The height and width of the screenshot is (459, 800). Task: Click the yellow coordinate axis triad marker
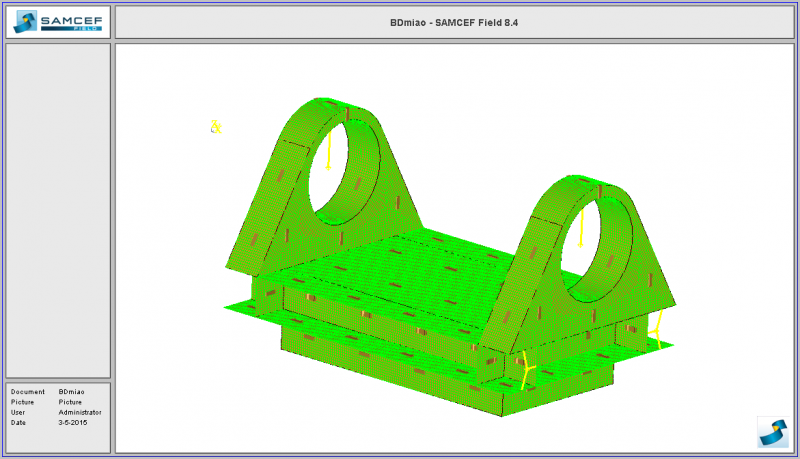pyautogui.click(x=216, y=127)
